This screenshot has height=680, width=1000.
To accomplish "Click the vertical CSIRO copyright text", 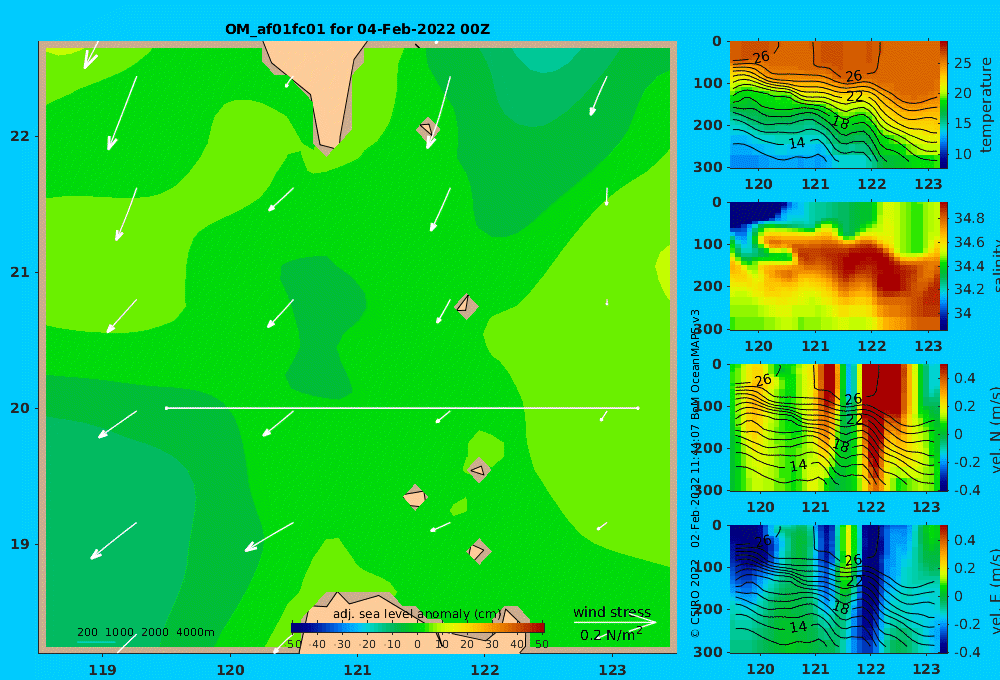I will [x=695, y=473].
